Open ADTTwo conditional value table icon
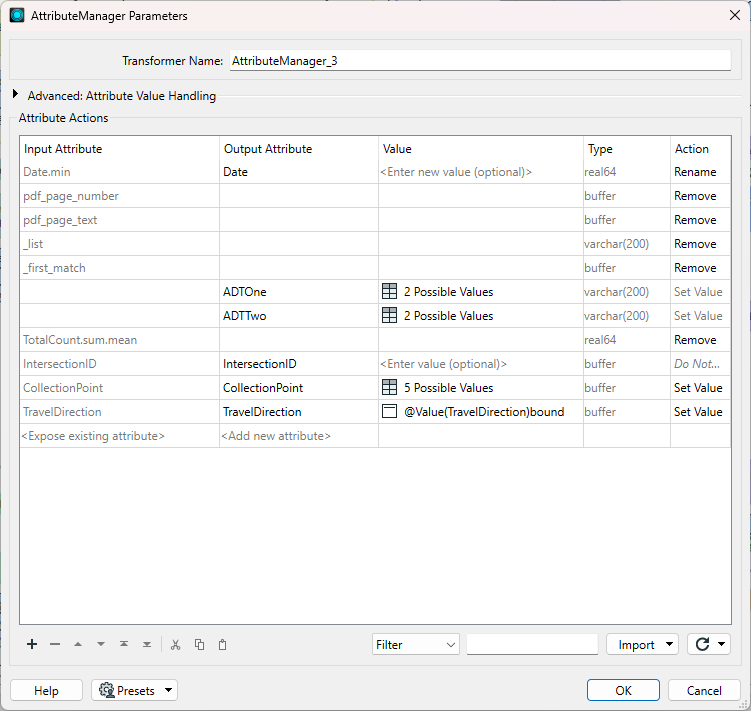The width and height of the screenshot is (751, 711). [389, 315]
